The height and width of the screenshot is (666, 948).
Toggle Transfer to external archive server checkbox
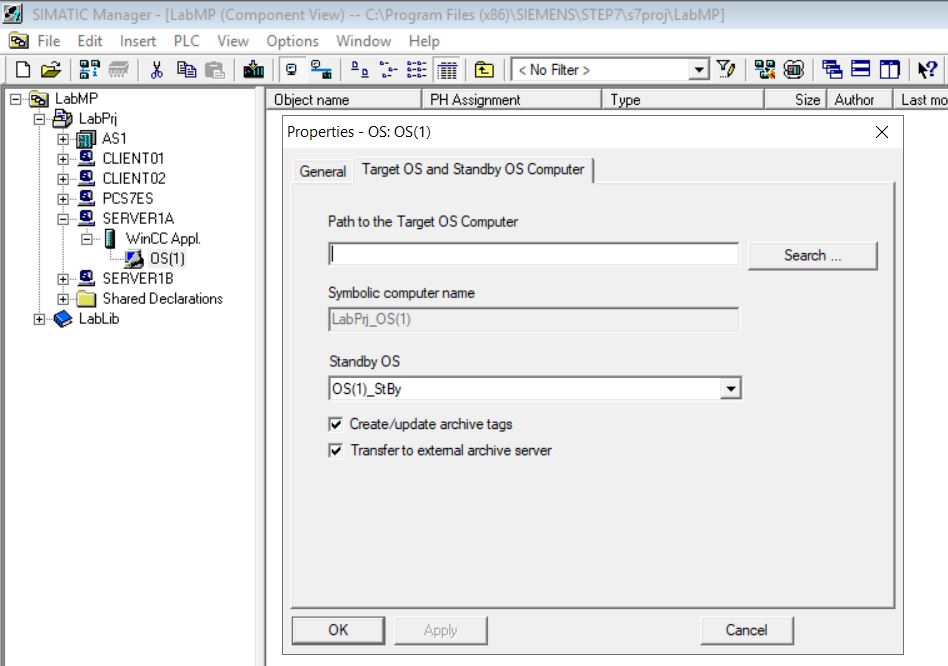point(336,450)
